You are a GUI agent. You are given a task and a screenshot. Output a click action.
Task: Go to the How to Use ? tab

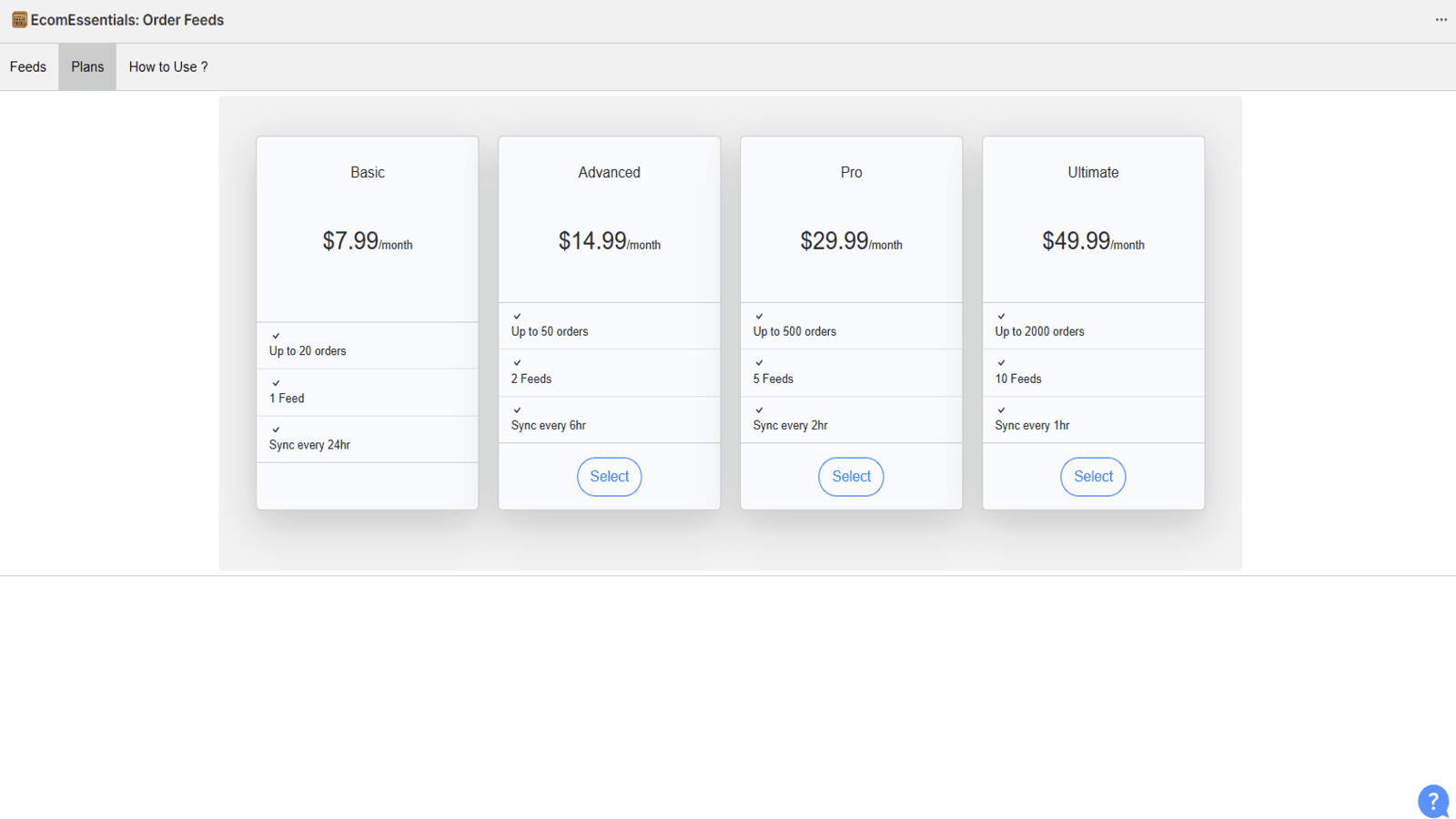click(168, 66)
